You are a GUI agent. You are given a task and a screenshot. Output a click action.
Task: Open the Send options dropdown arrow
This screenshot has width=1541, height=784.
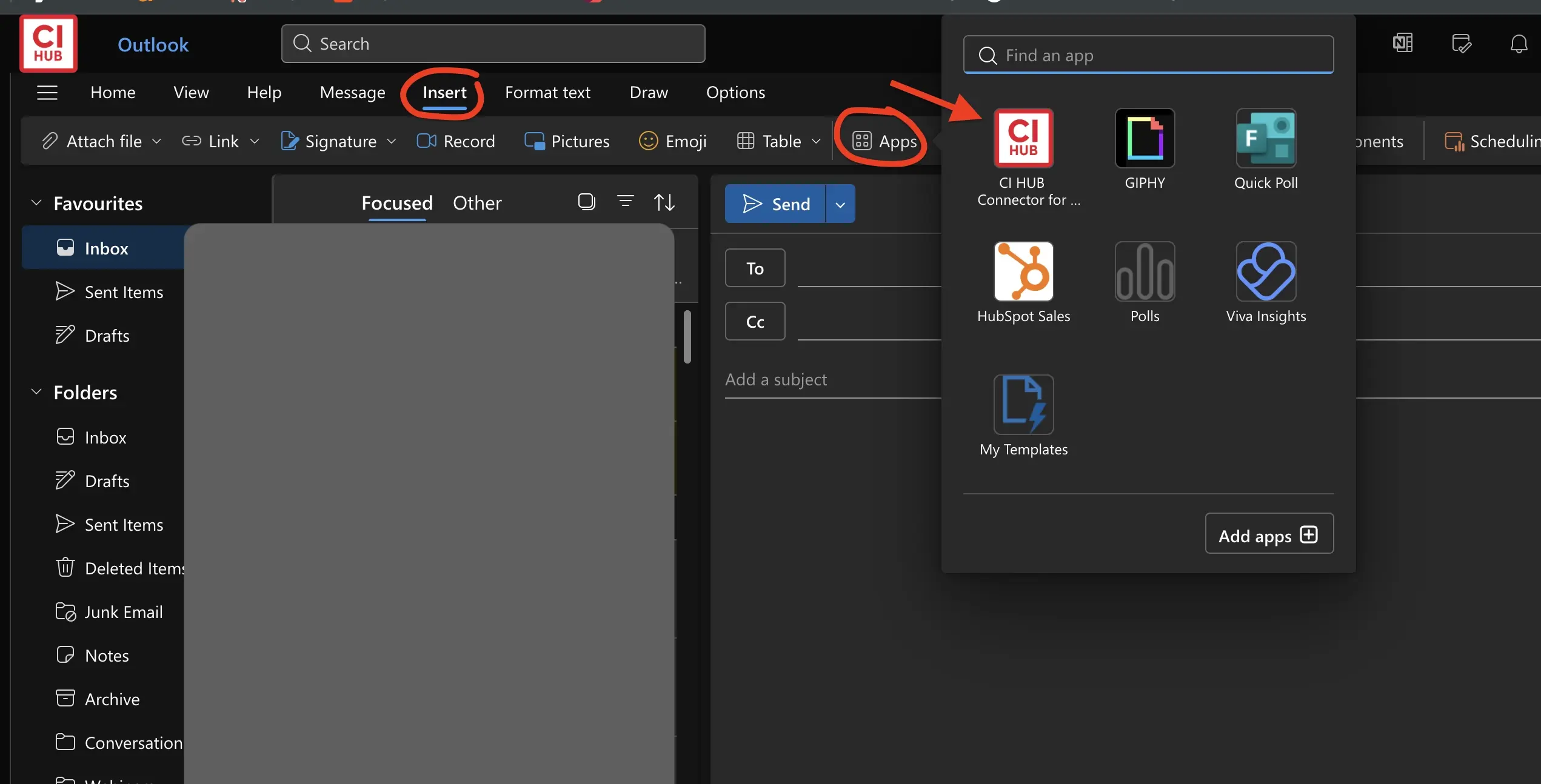(840, 204)
